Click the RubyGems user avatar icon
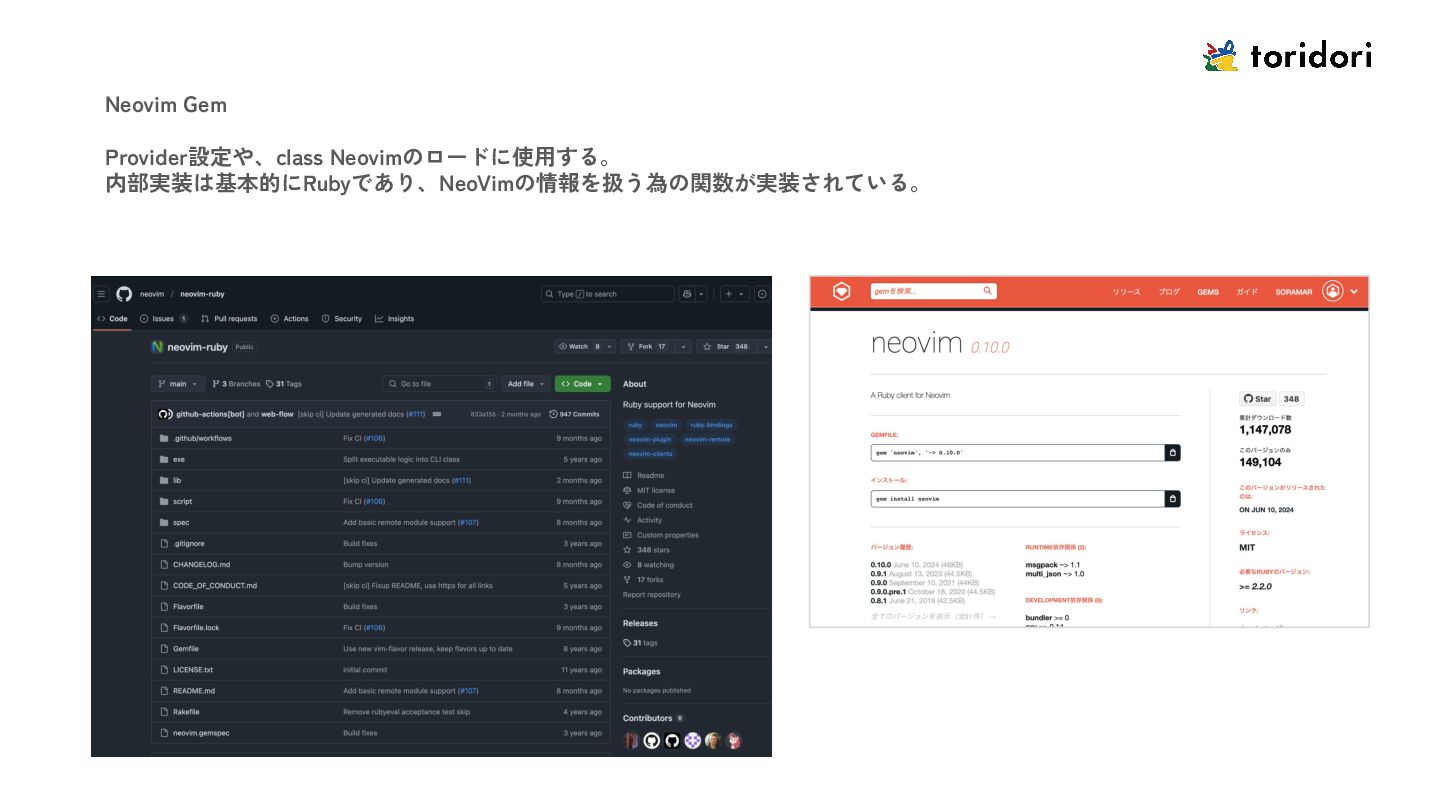The height and width of the screenshot is (810, 1440). click(1332, 291)
